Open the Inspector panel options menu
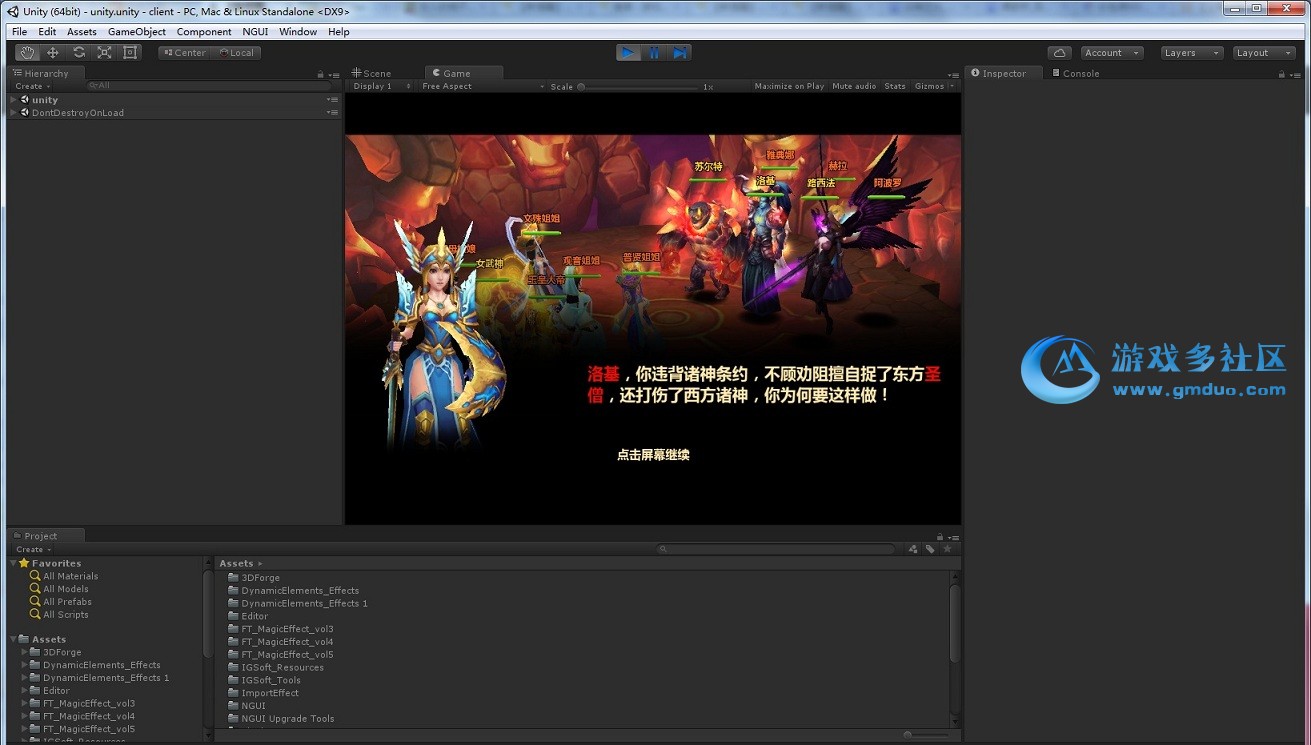 click(x=1294, y=74)
